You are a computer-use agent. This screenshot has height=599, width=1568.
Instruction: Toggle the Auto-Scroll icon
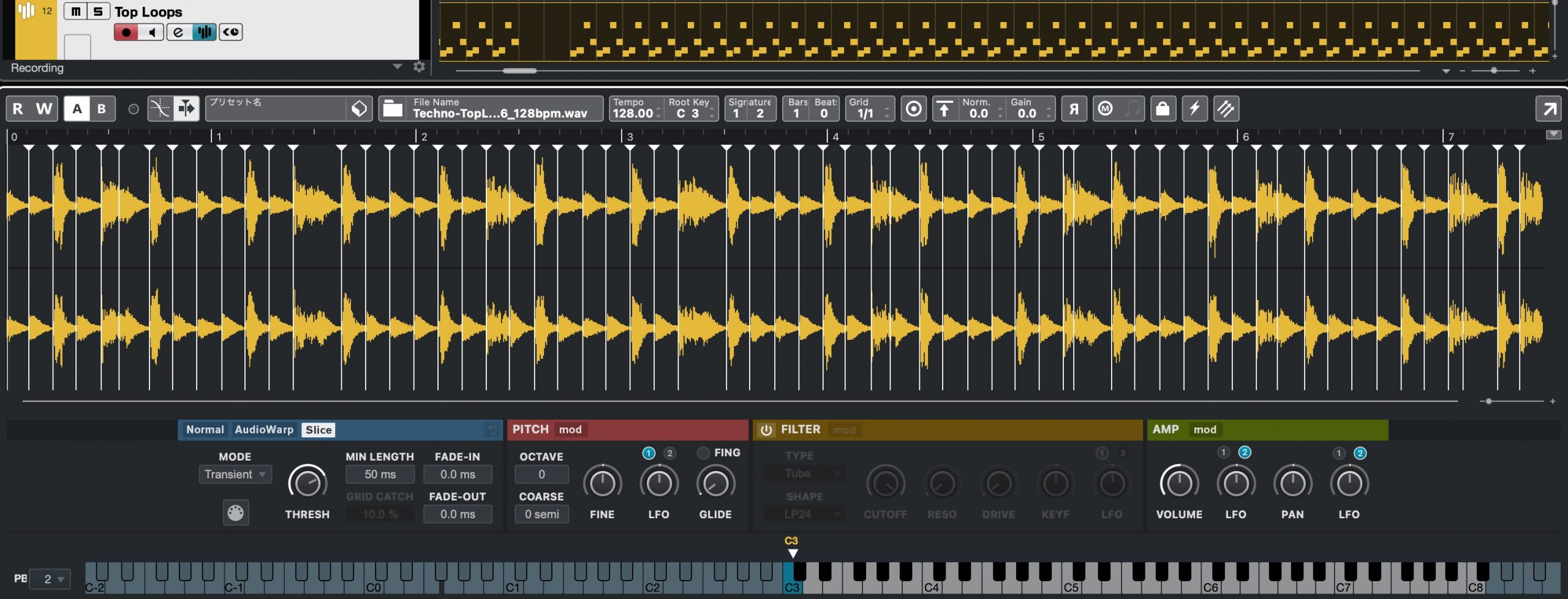click(186, 109)
